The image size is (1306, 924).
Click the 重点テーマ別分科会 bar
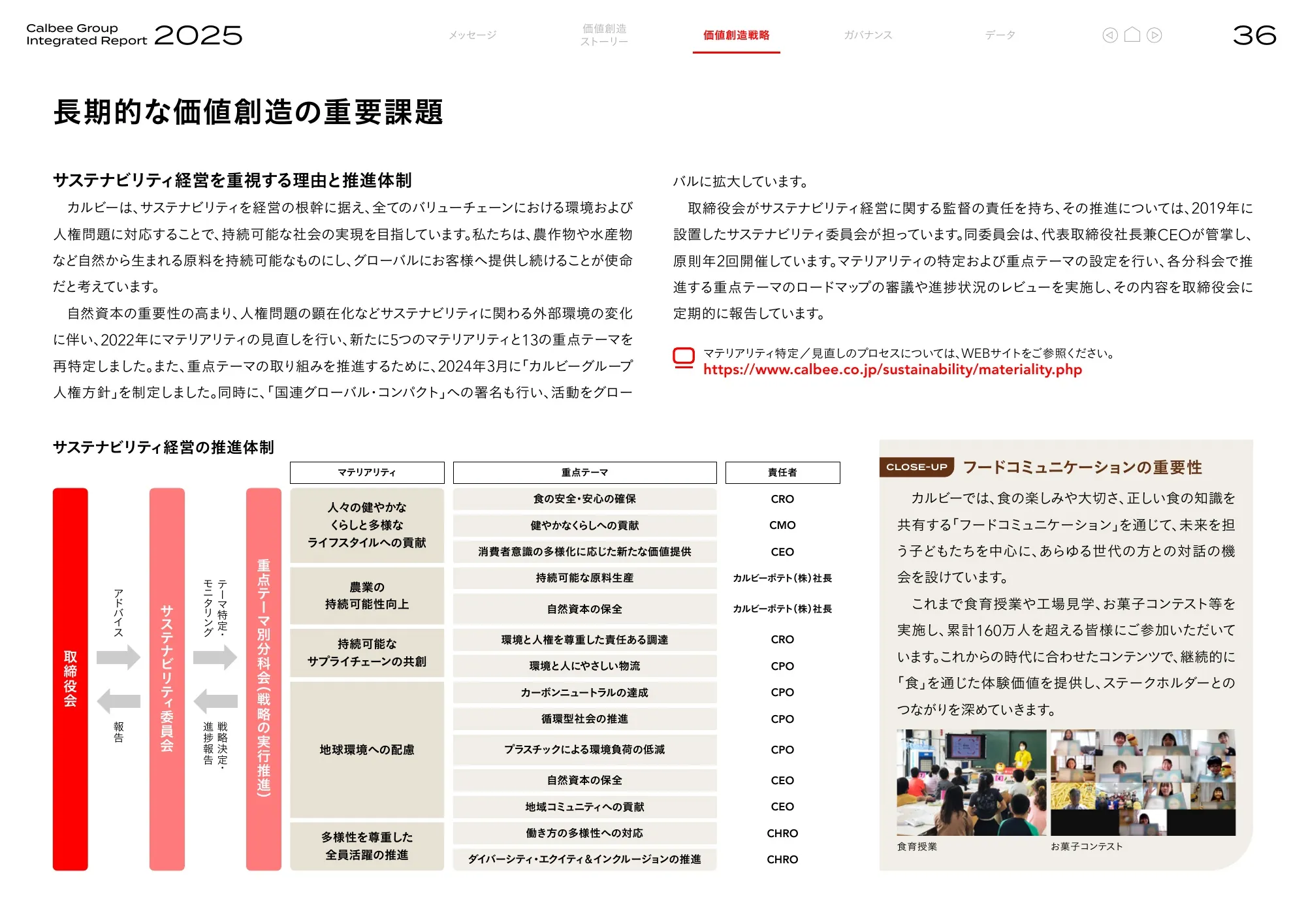[x=263, y=679]
